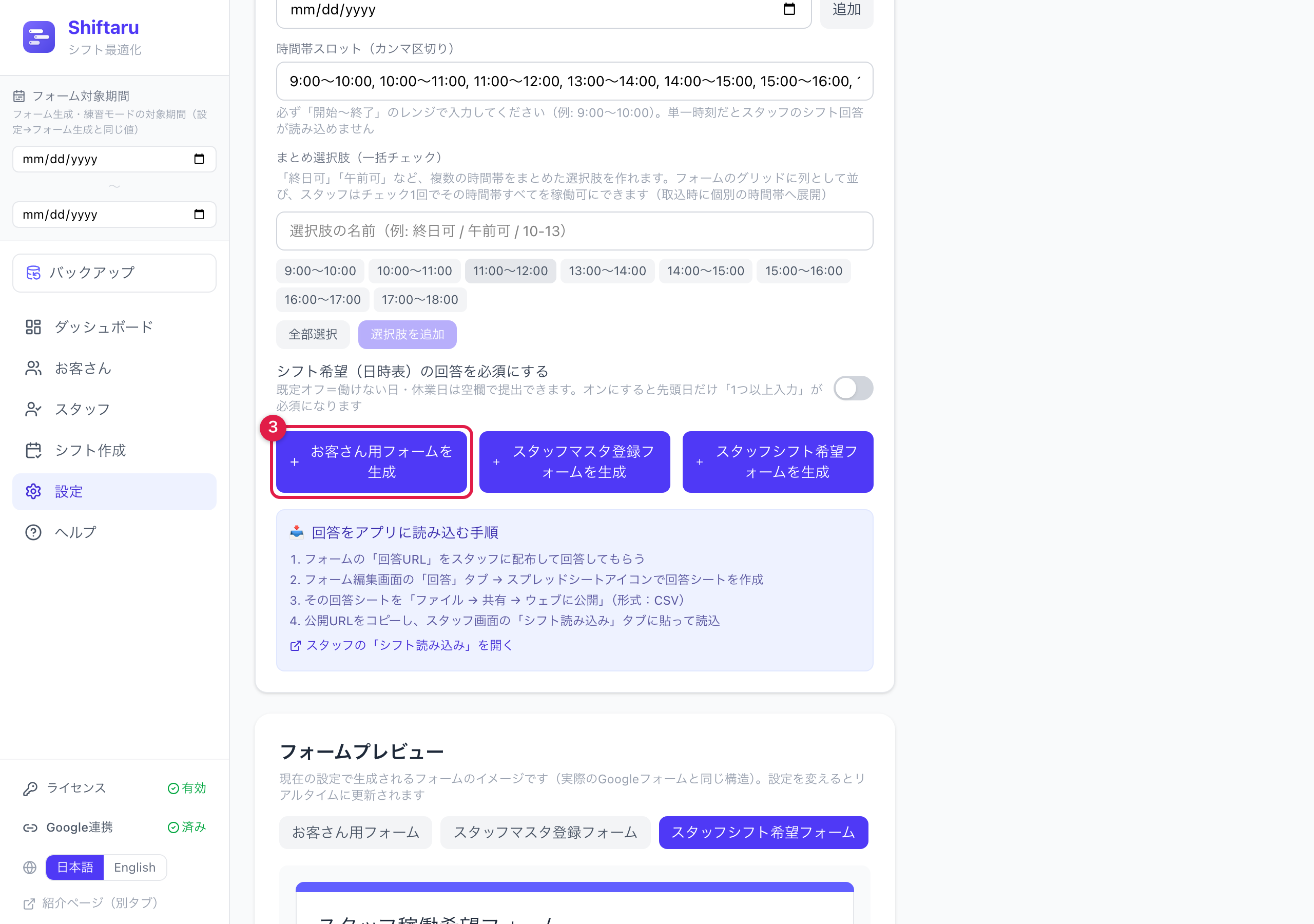The image size is (1314, 924).
Task: Click the 設定 gear icon
Action: (33, 491)
